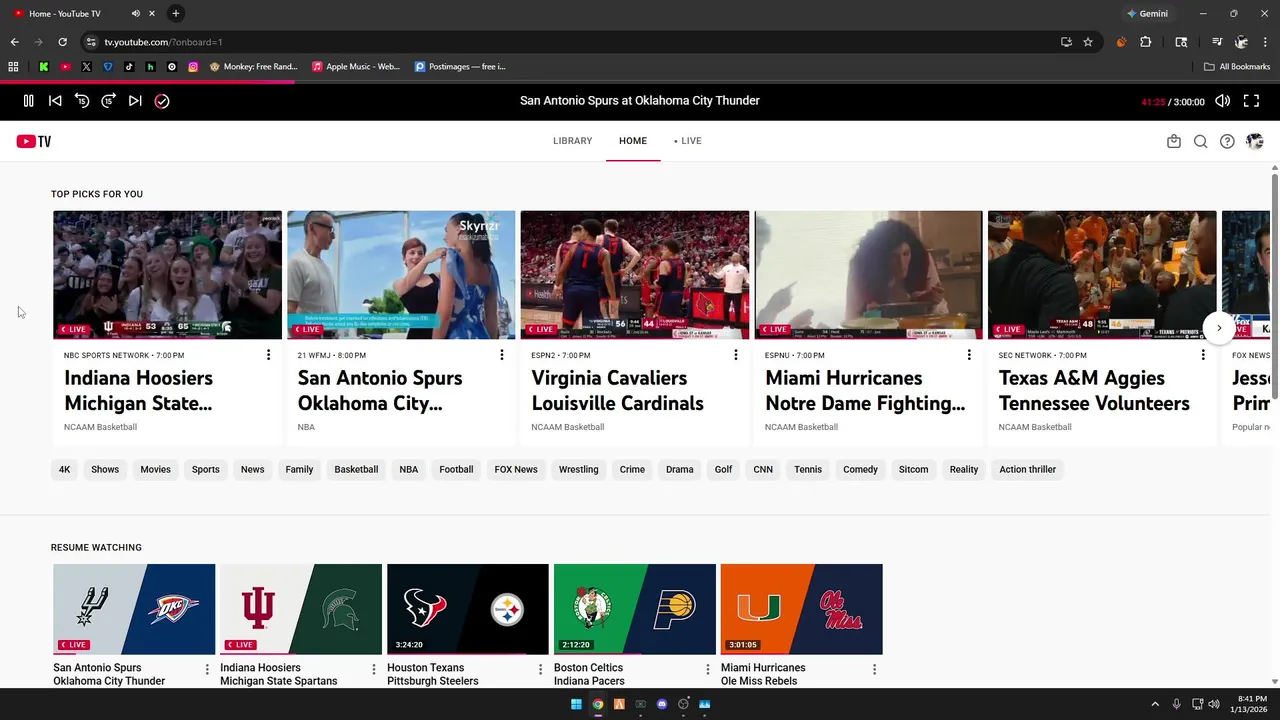Filter by the News chip

pyautogui.click(x=252, y=469)
